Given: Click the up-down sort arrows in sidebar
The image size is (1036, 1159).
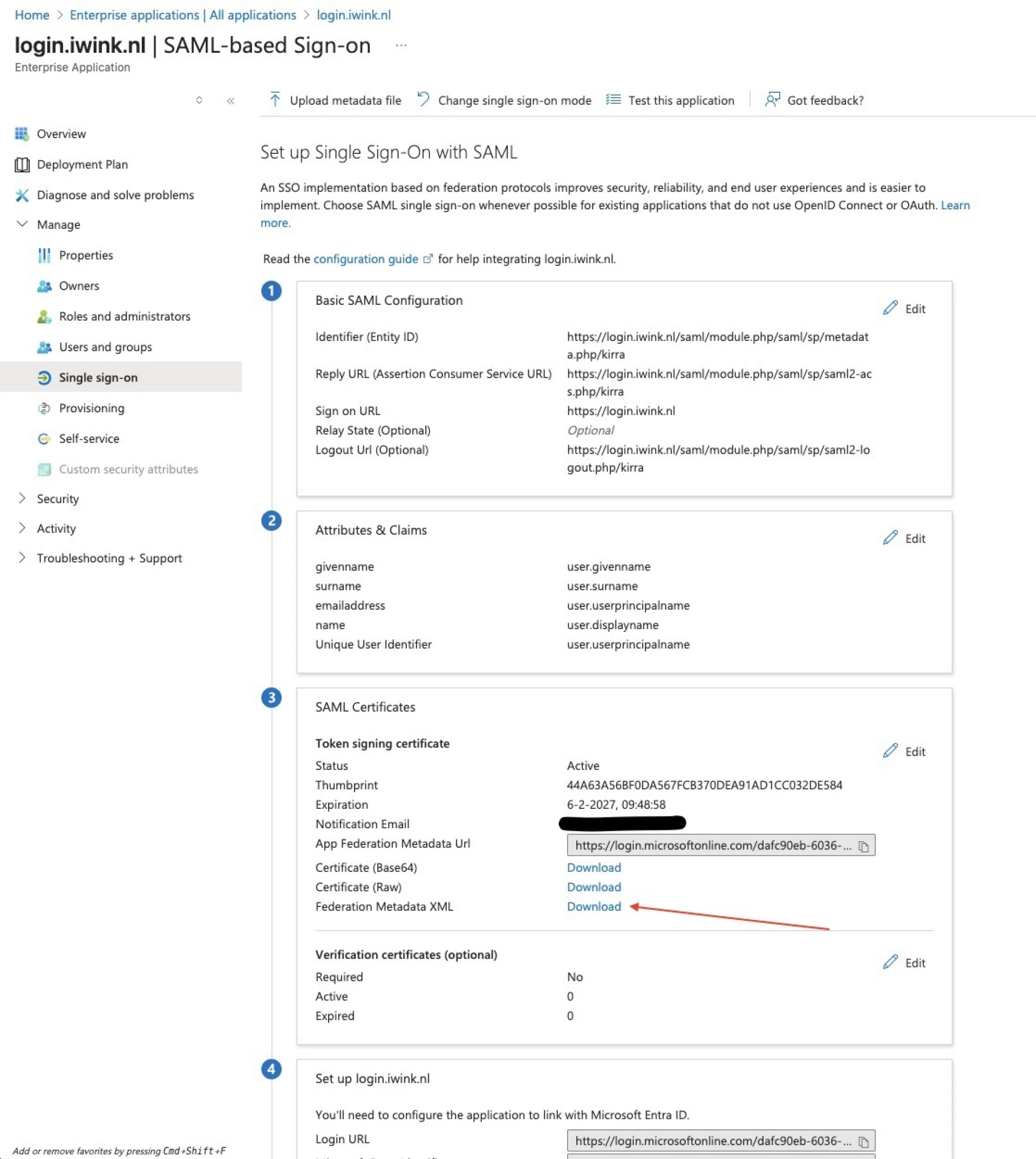Looking at the screenshot, I should [199, 100].
